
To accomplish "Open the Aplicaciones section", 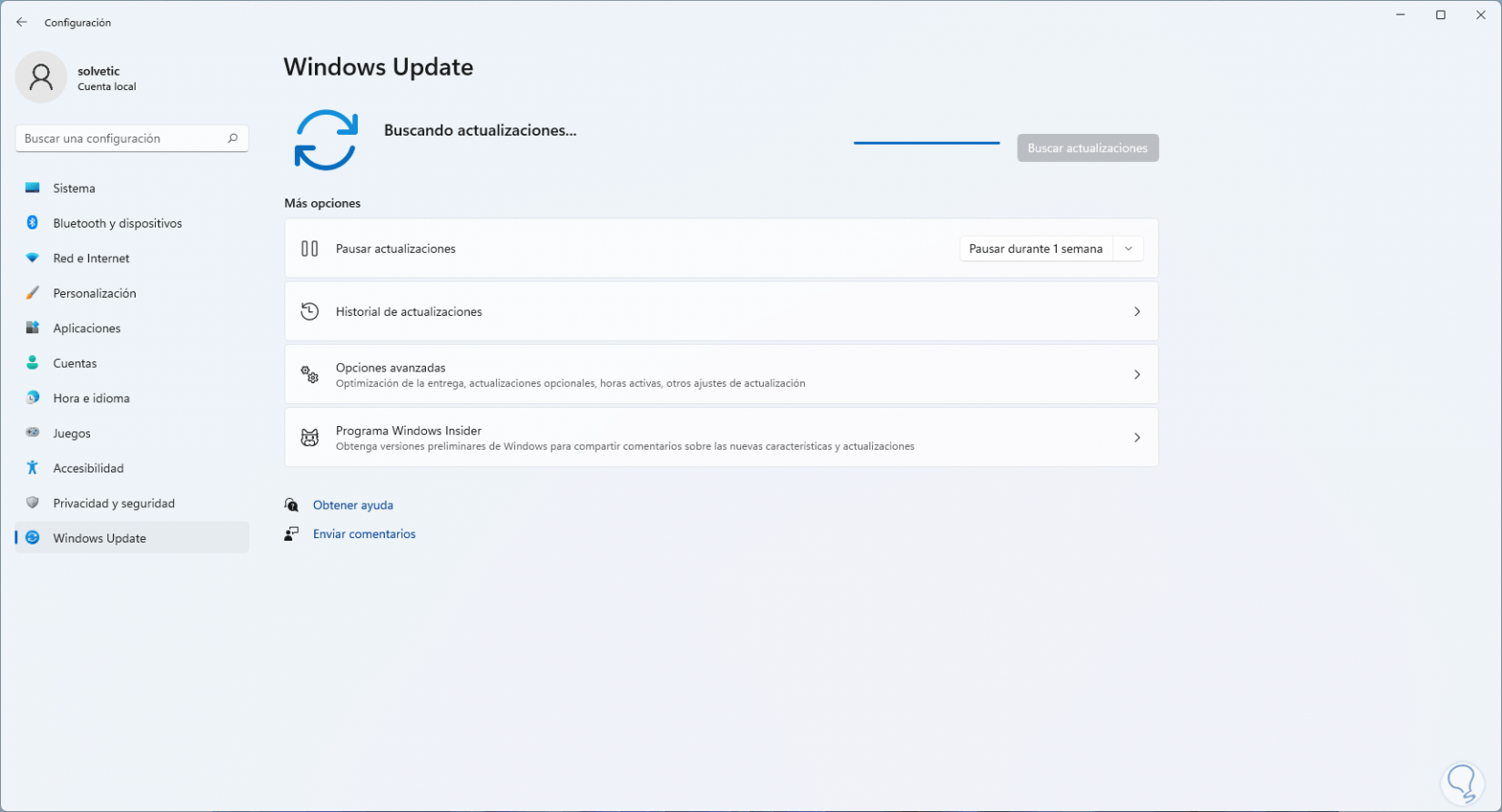I will (132, 328).
